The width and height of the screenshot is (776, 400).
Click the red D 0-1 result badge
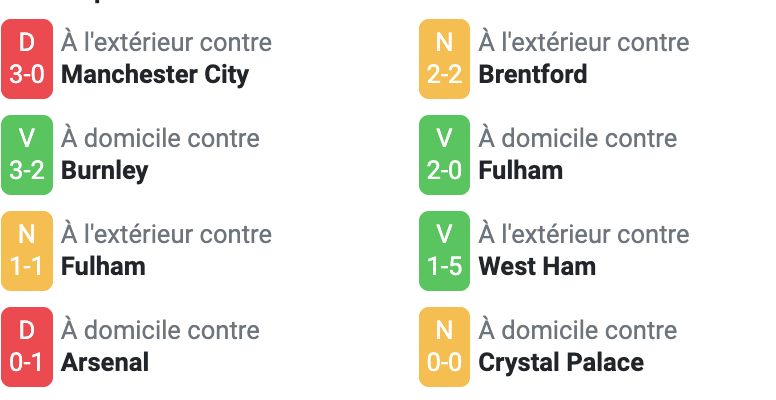tap(27, 347)
